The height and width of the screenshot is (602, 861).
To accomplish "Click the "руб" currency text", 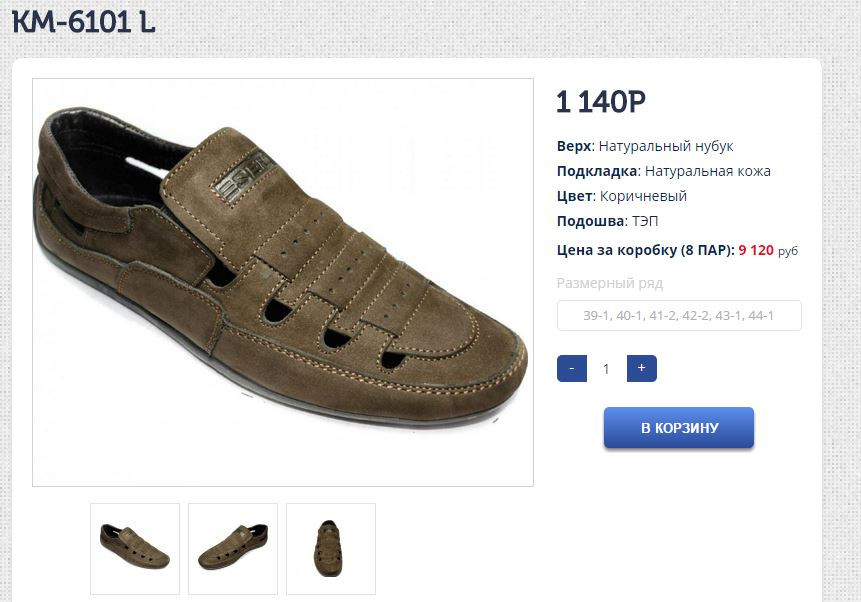I will (x=788, y=251).
